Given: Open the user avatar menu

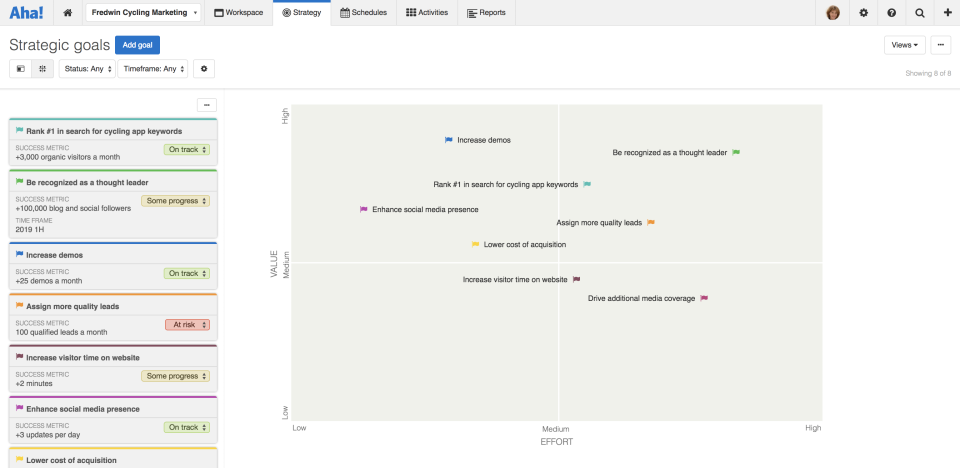Looking at the screenshot, I should point(833,13).
